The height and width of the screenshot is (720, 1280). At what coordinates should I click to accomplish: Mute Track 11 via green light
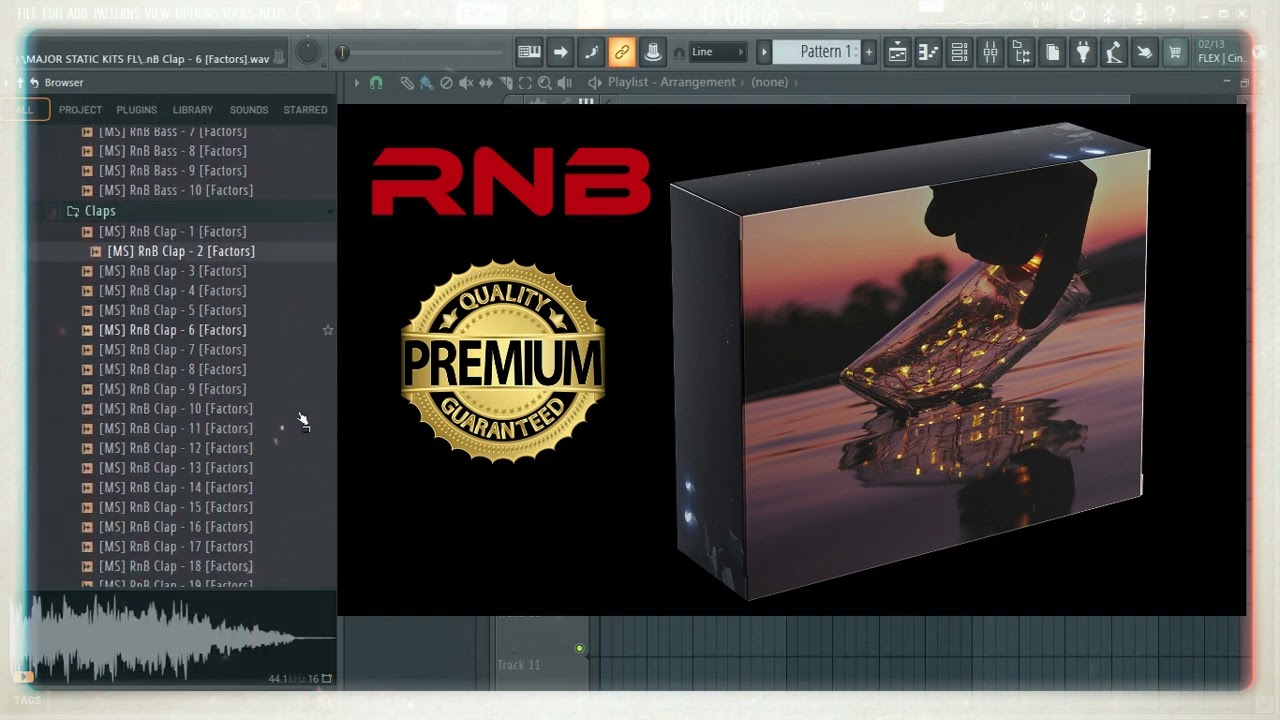click(x=579, y=649)
